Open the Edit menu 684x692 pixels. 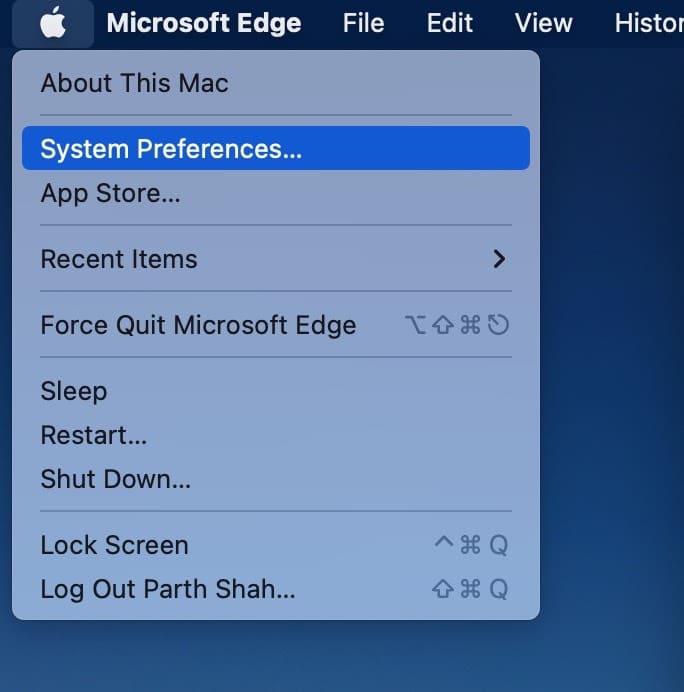pos(450,23)
